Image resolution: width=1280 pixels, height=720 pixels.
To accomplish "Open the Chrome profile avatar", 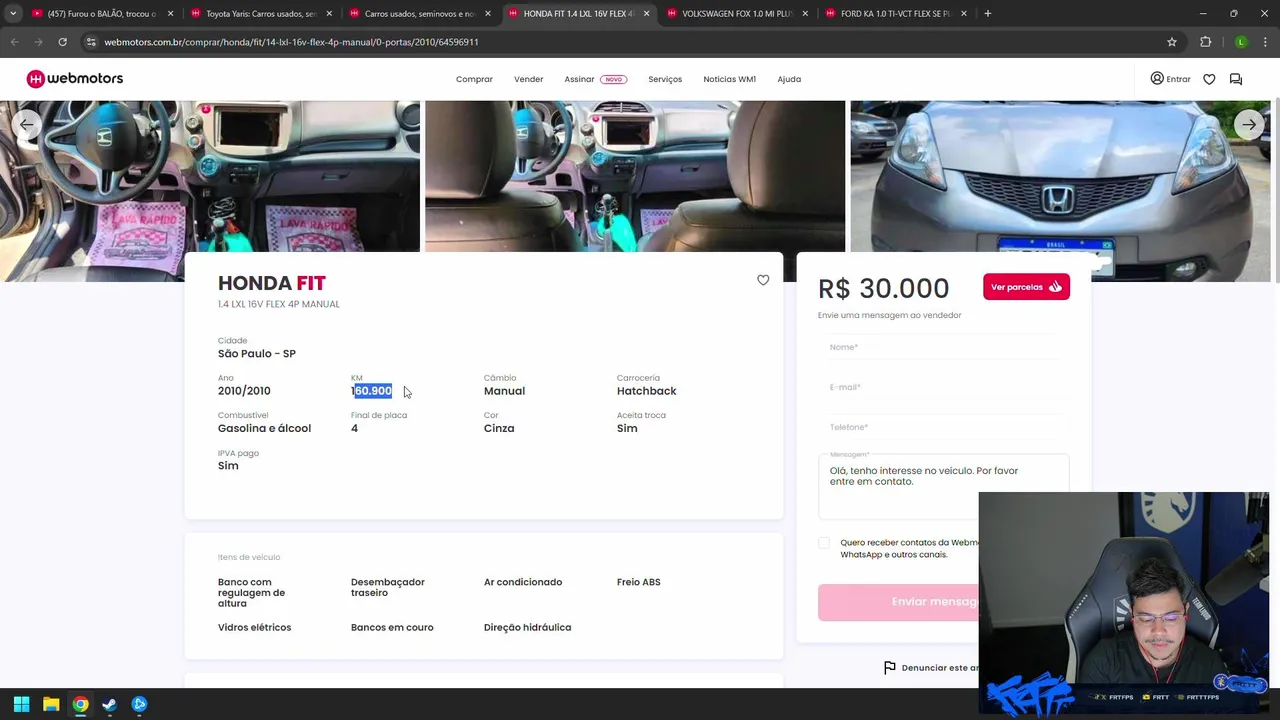I will [1241, 42].
